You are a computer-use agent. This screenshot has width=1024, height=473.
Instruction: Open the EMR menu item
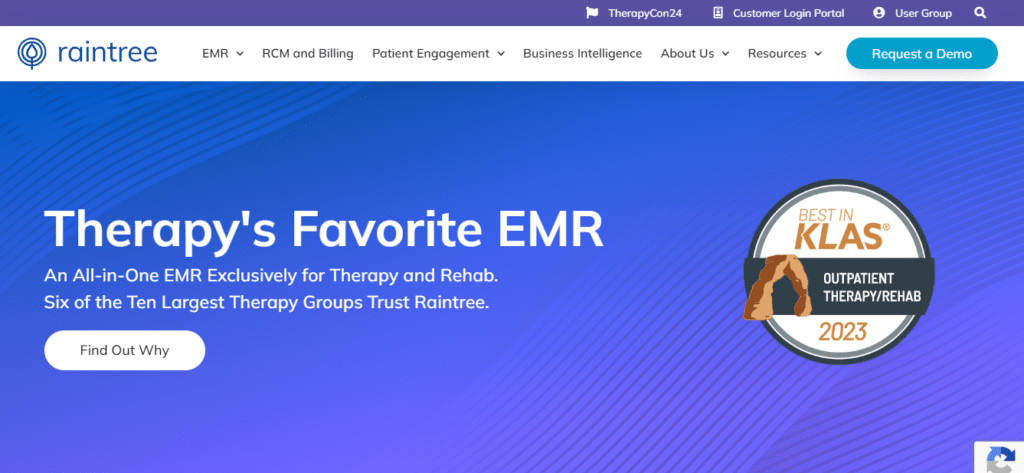pos(215,54)
